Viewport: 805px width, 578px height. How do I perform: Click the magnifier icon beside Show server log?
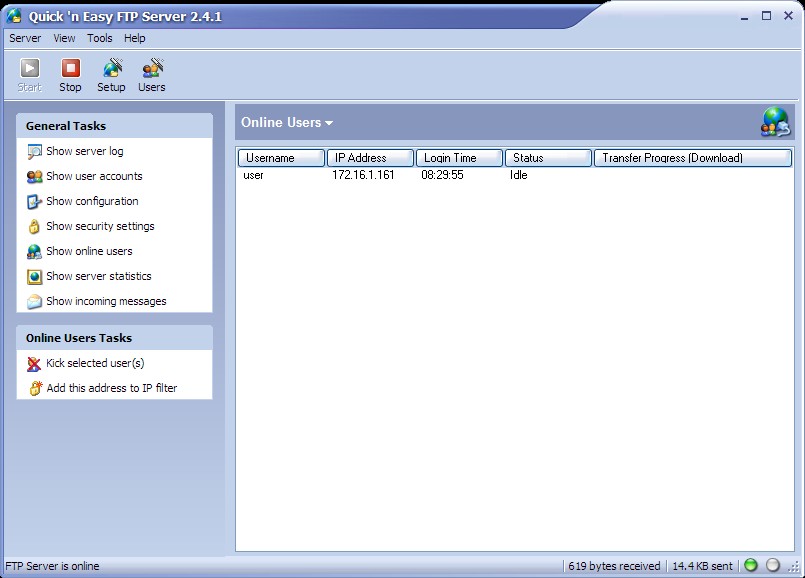[34, 151]
